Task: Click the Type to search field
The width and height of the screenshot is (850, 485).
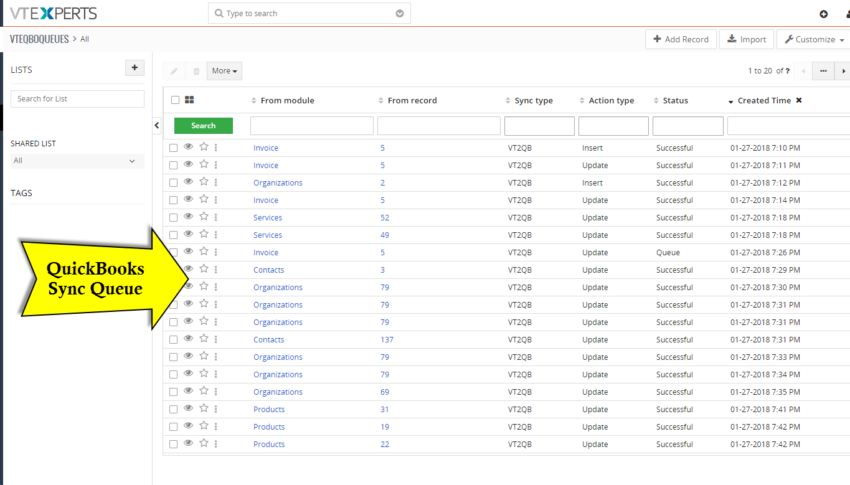Action: pyautogui.click(x=309, y=13)
